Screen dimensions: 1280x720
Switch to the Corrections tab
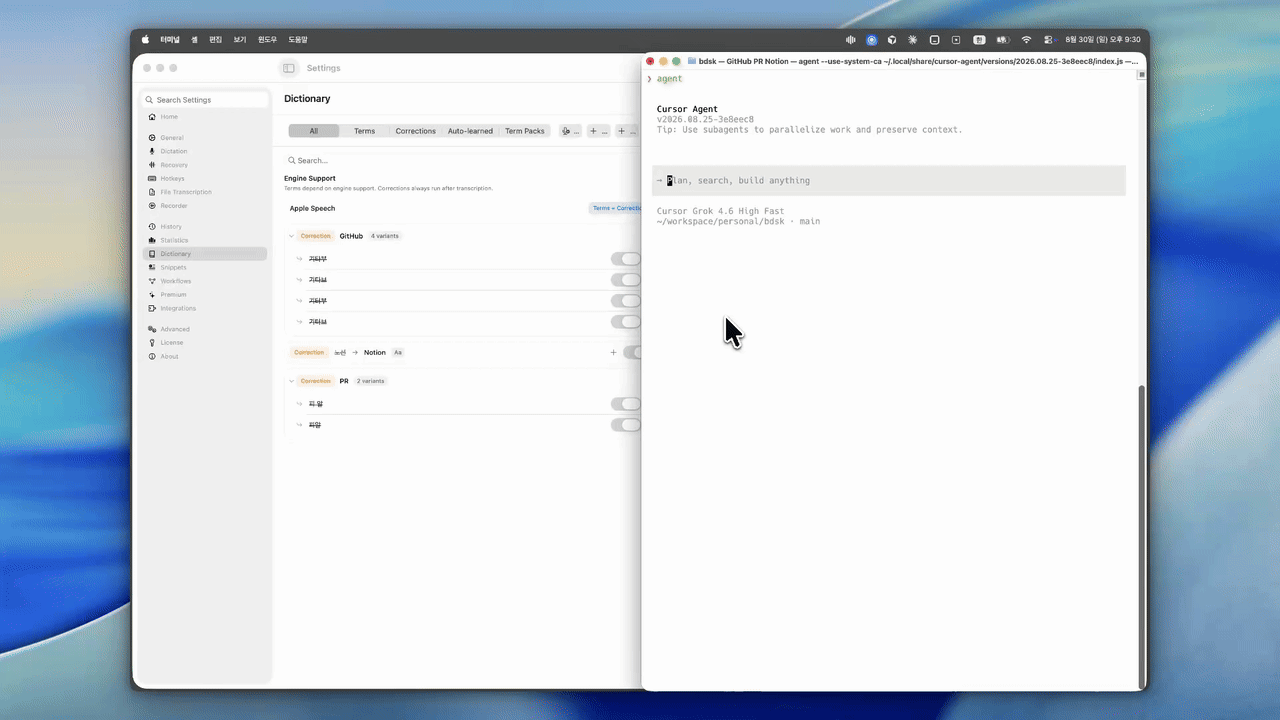coord(416,131)
